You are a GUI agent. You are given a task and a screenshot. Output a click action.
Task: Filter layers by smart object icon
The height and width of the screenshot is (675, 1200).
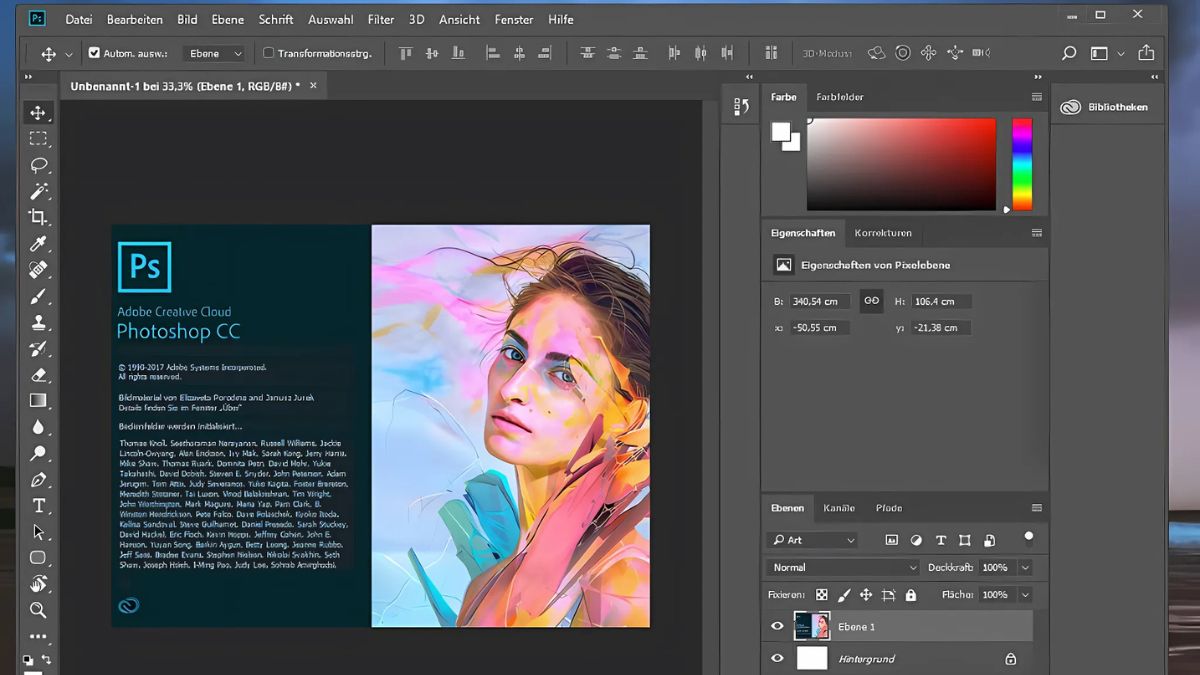pyautogui.click(x=989, y=540)
